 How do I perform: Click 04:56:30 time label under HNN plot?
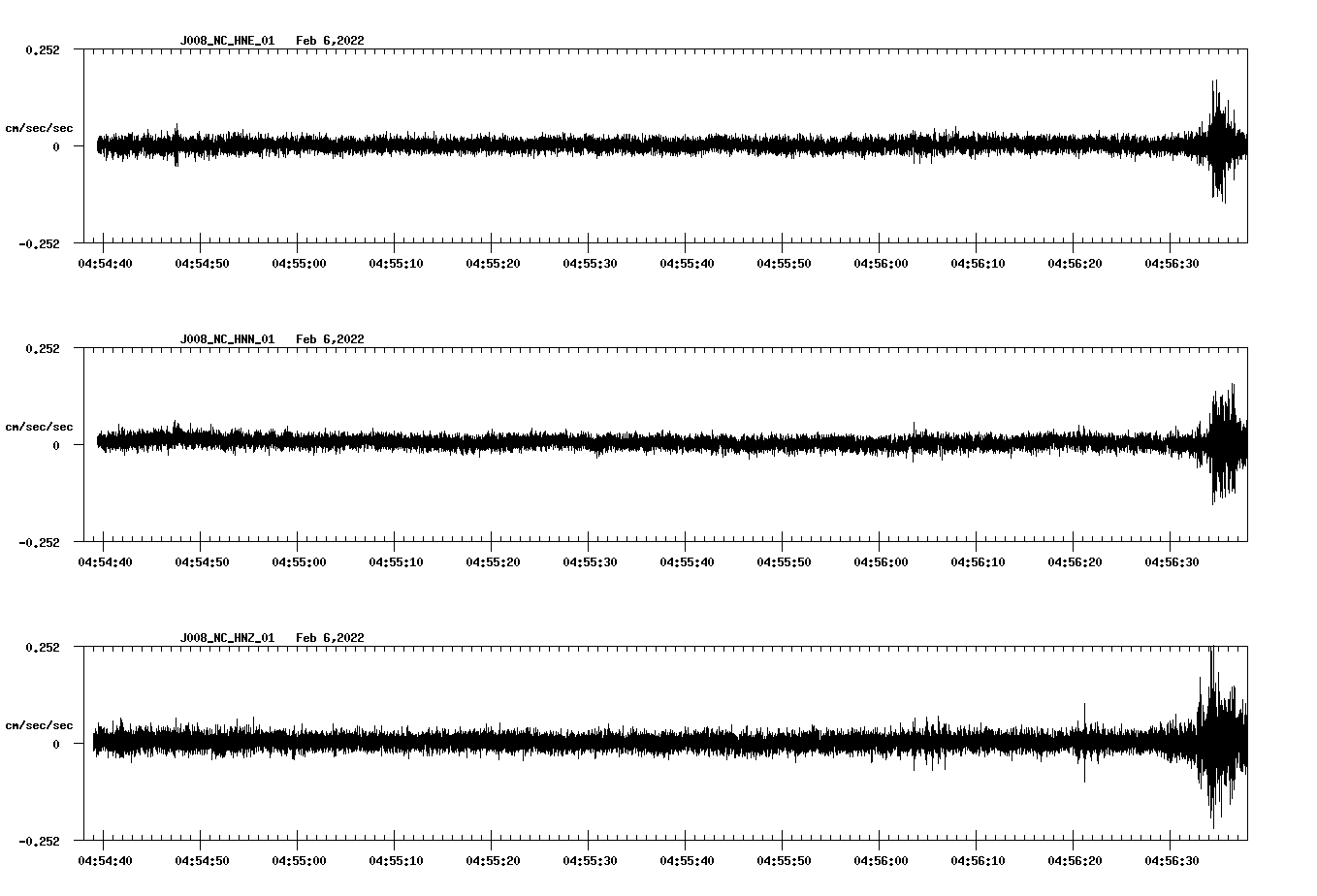coord(1172,562)
